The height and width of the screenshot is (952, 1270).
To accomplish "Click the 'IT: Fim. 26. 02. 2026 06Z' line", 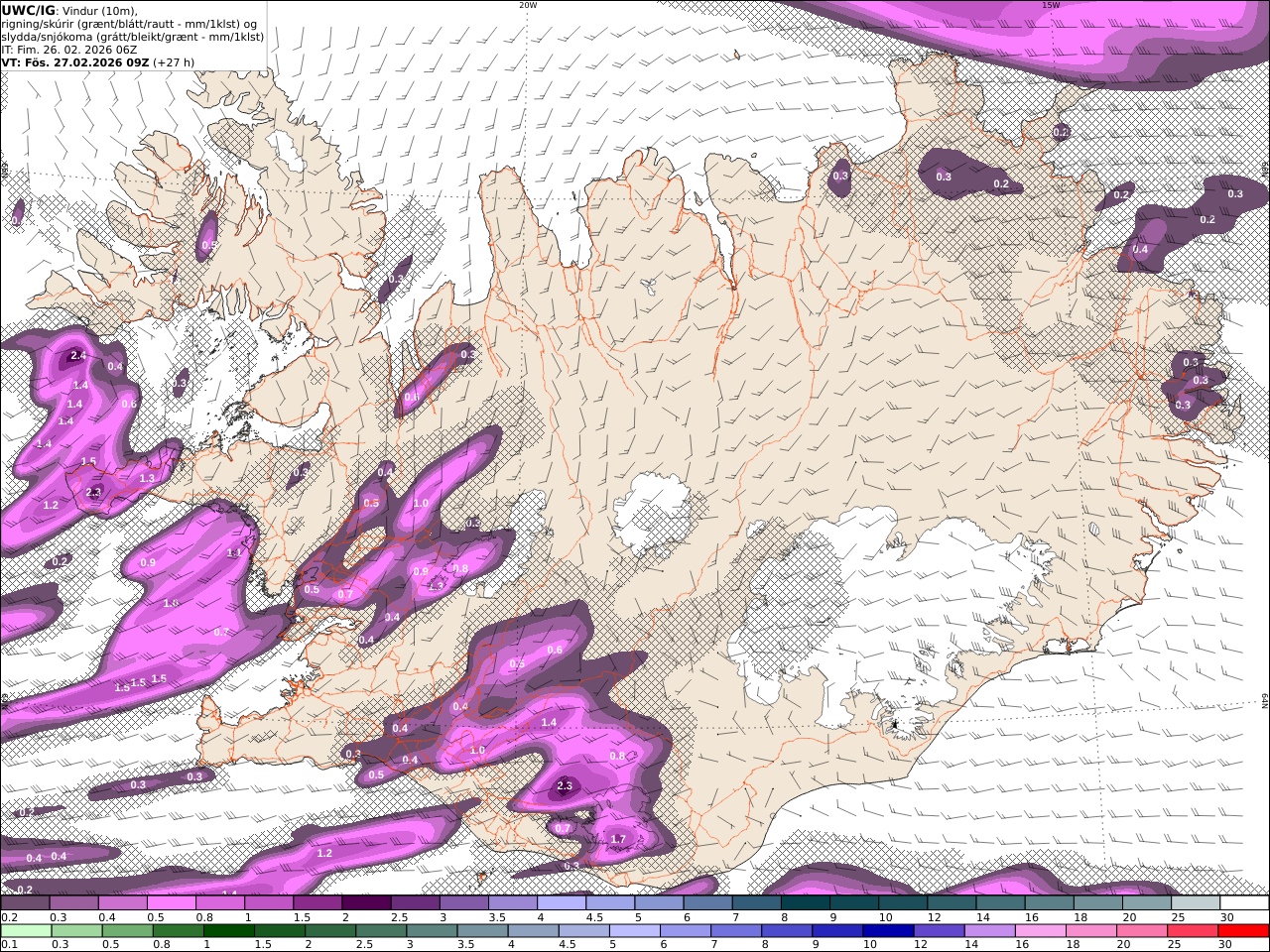I will (69, 50).
